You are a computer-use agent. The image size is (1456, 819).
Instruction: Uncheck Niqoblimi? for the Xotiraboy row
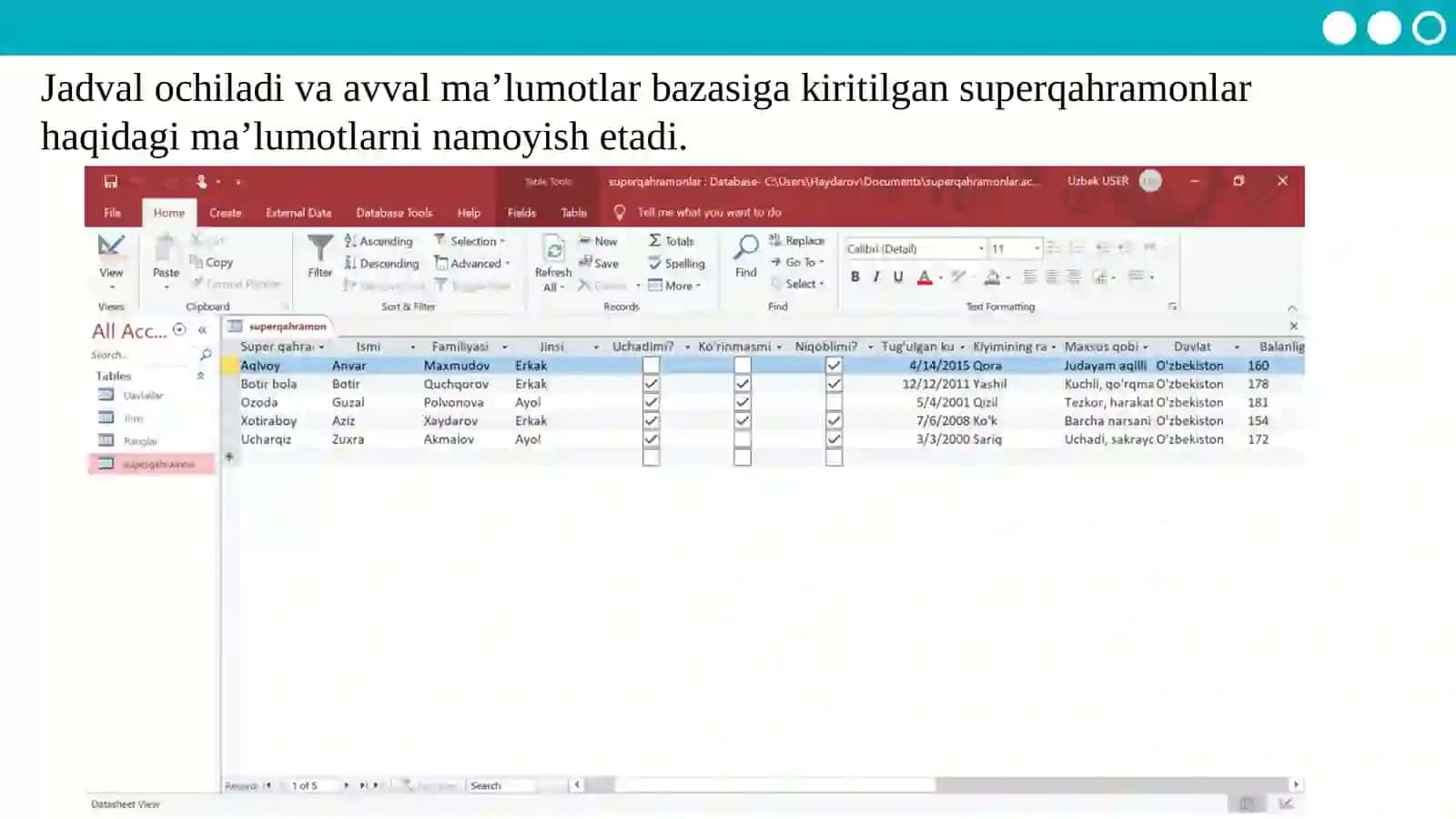(834, 420)
